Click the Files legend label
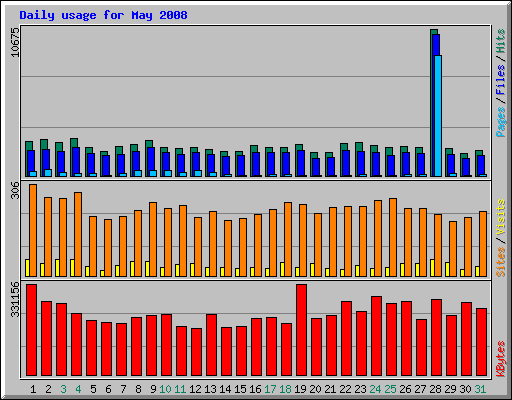 click(x=501, y=80)
